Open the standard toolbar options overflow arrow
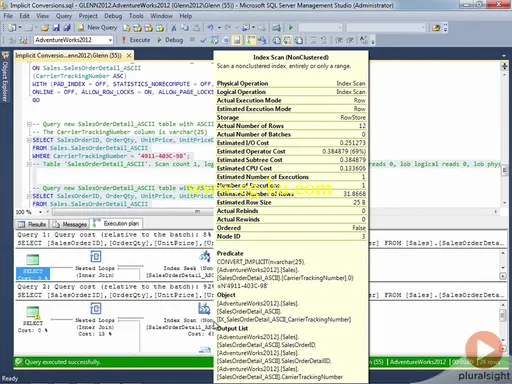 (x=446, y=28)
